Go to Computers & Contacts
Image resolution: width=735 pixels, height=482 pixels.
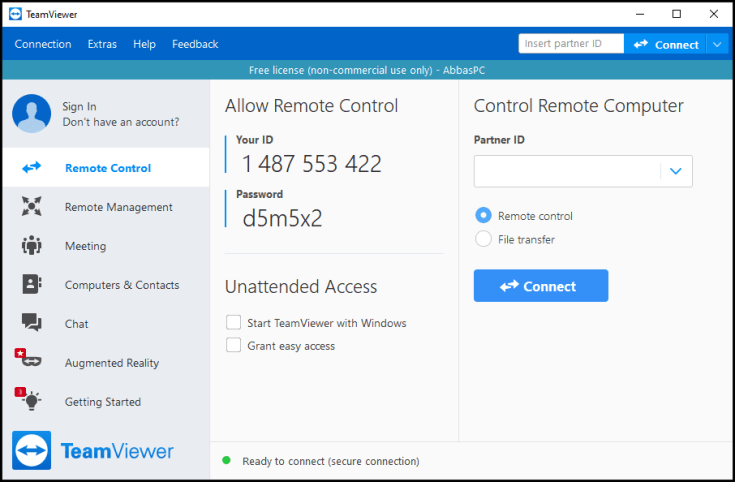(106, 285)
